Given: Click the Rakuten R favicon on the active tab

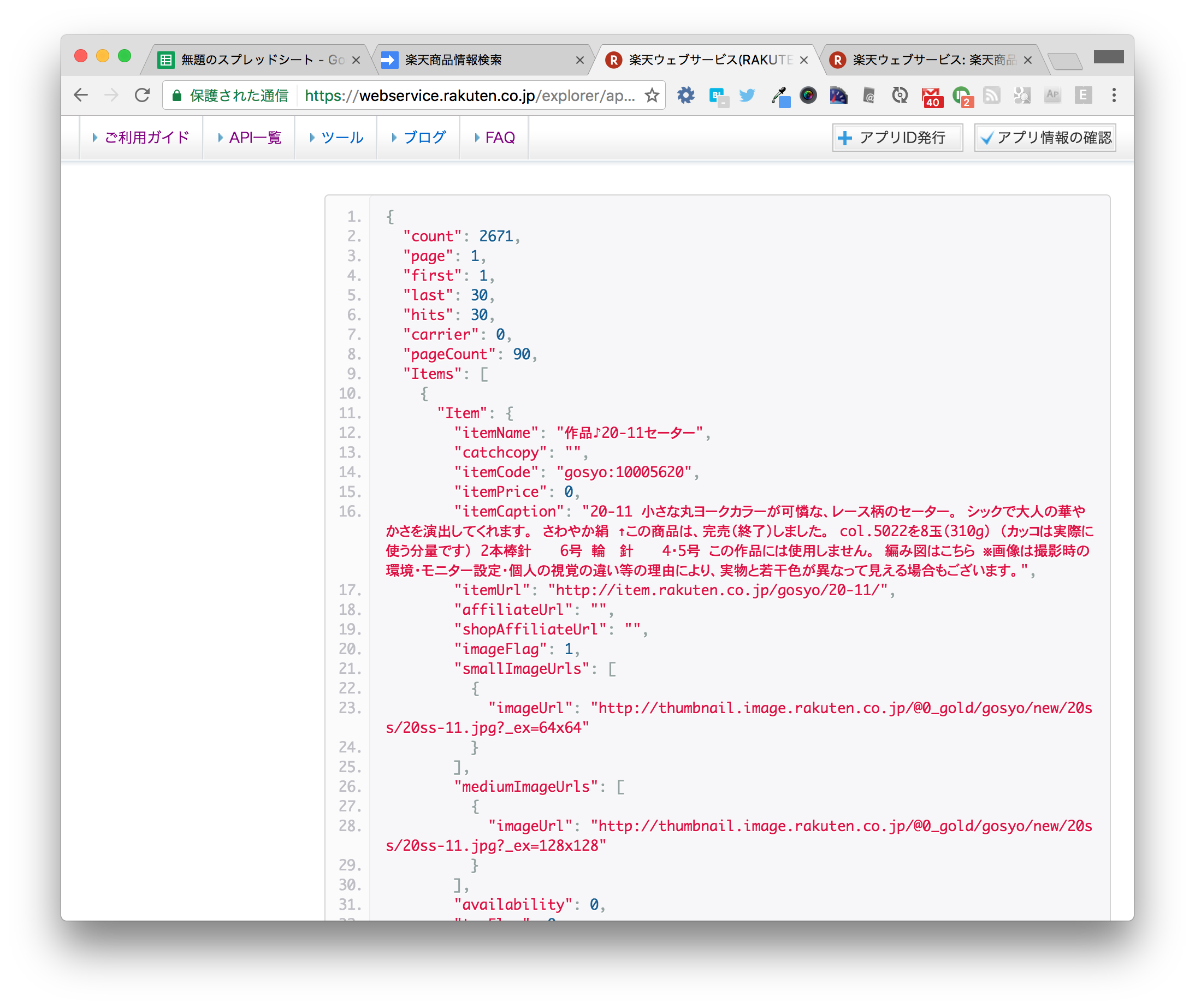Looking at the screenshot, I should click(614, 60).
